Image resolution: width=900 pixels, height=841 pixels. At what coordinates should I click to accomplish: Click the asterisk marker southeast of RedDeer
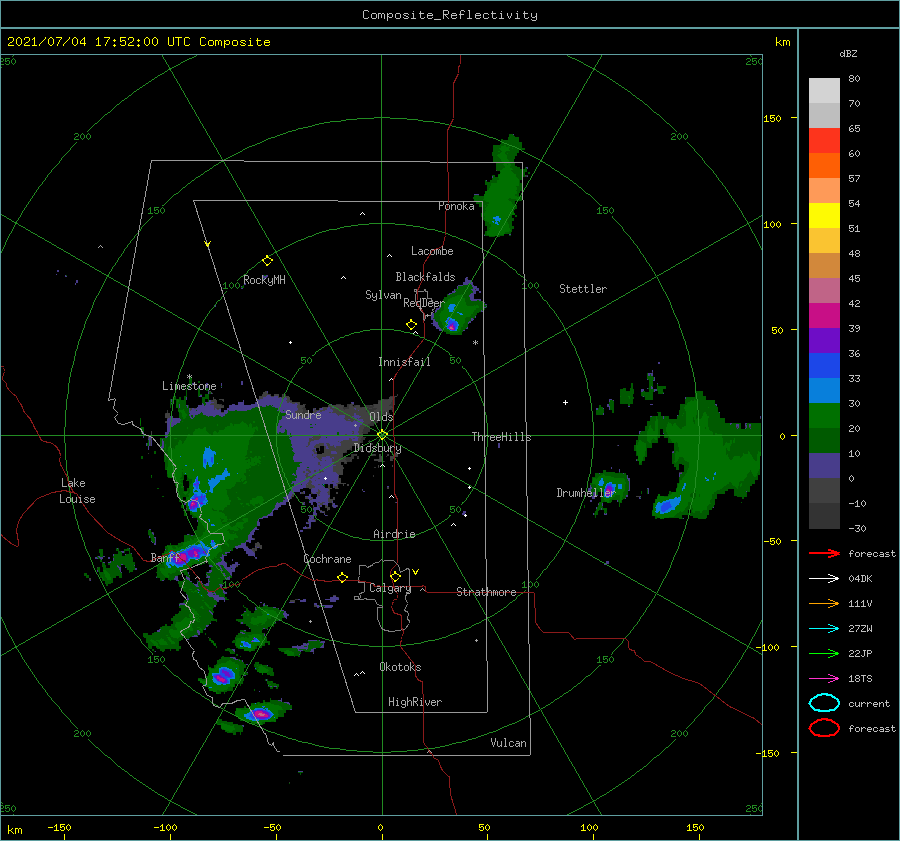(475, 343)
